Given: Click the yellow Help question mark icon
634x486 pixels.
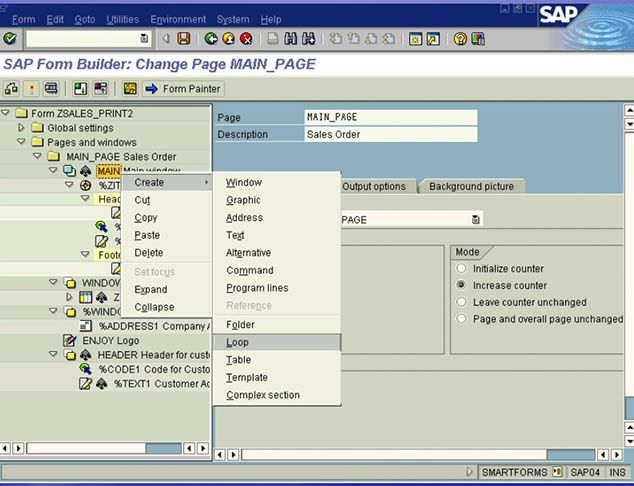Looking at the screenshot, I should click(460, 39).
